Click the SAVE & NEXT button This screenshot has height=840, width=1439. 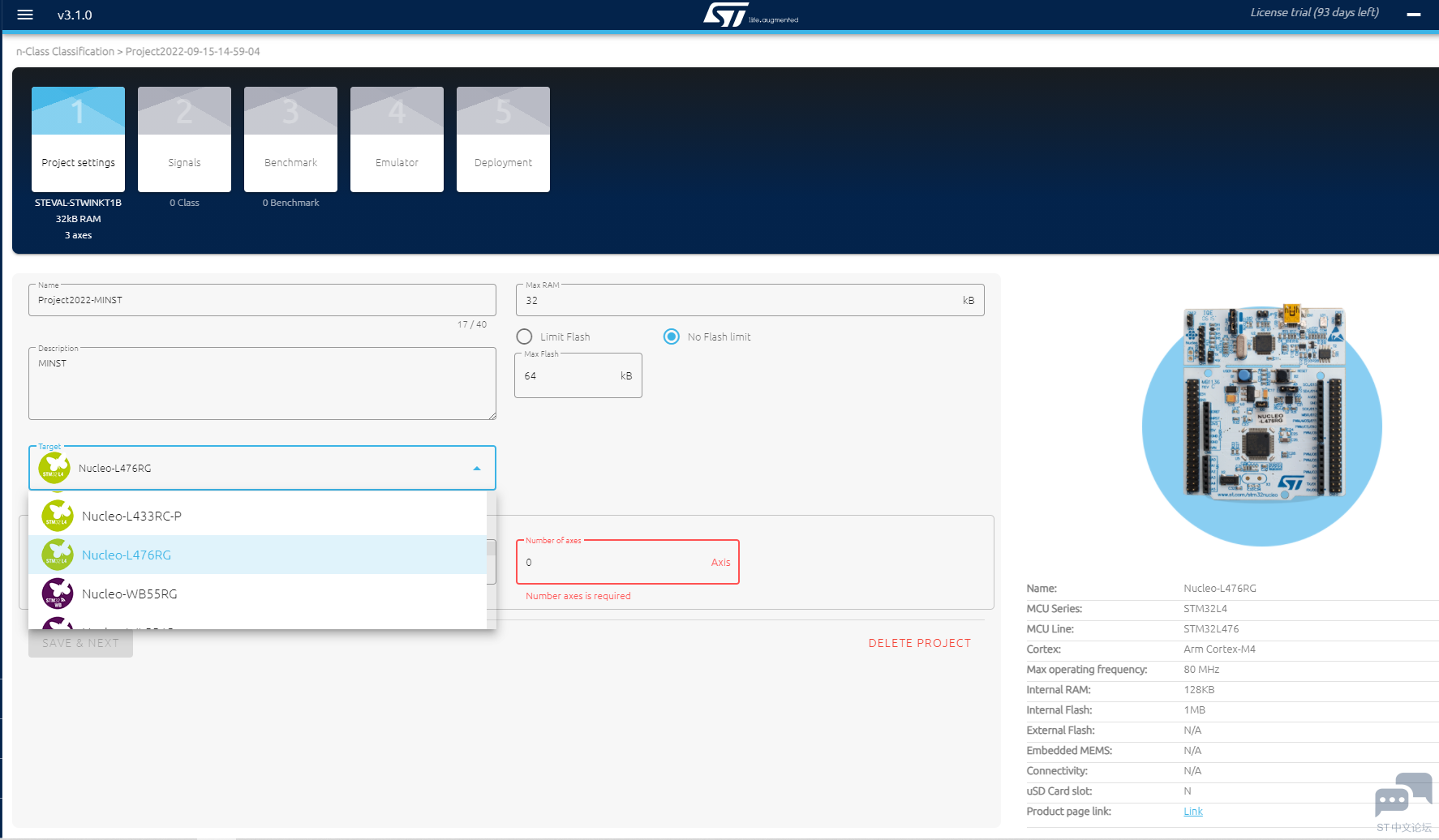point(80,643)
